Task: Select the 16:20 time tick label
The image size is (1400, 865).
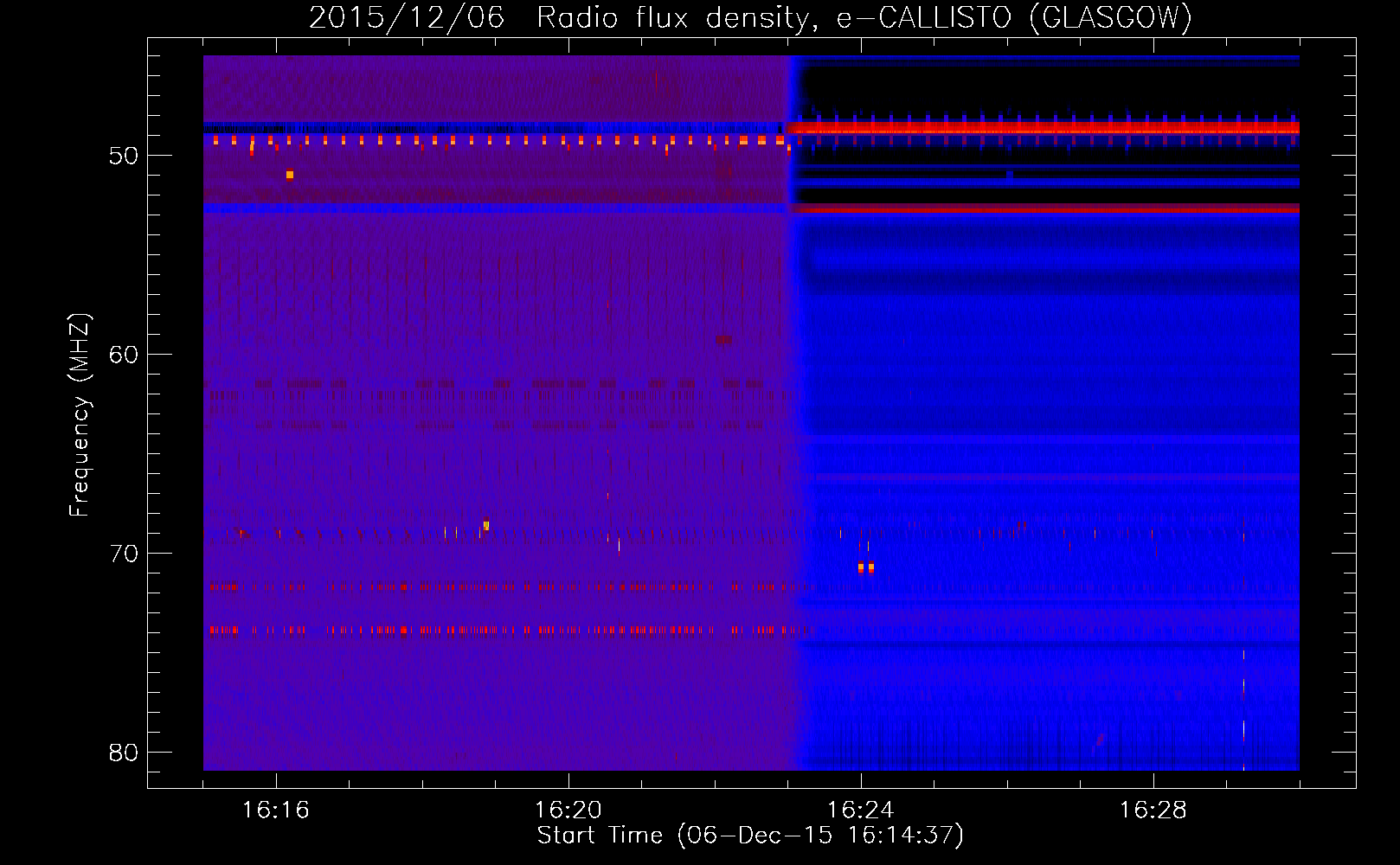Action: pyautogui.click(x=568, y=811)
